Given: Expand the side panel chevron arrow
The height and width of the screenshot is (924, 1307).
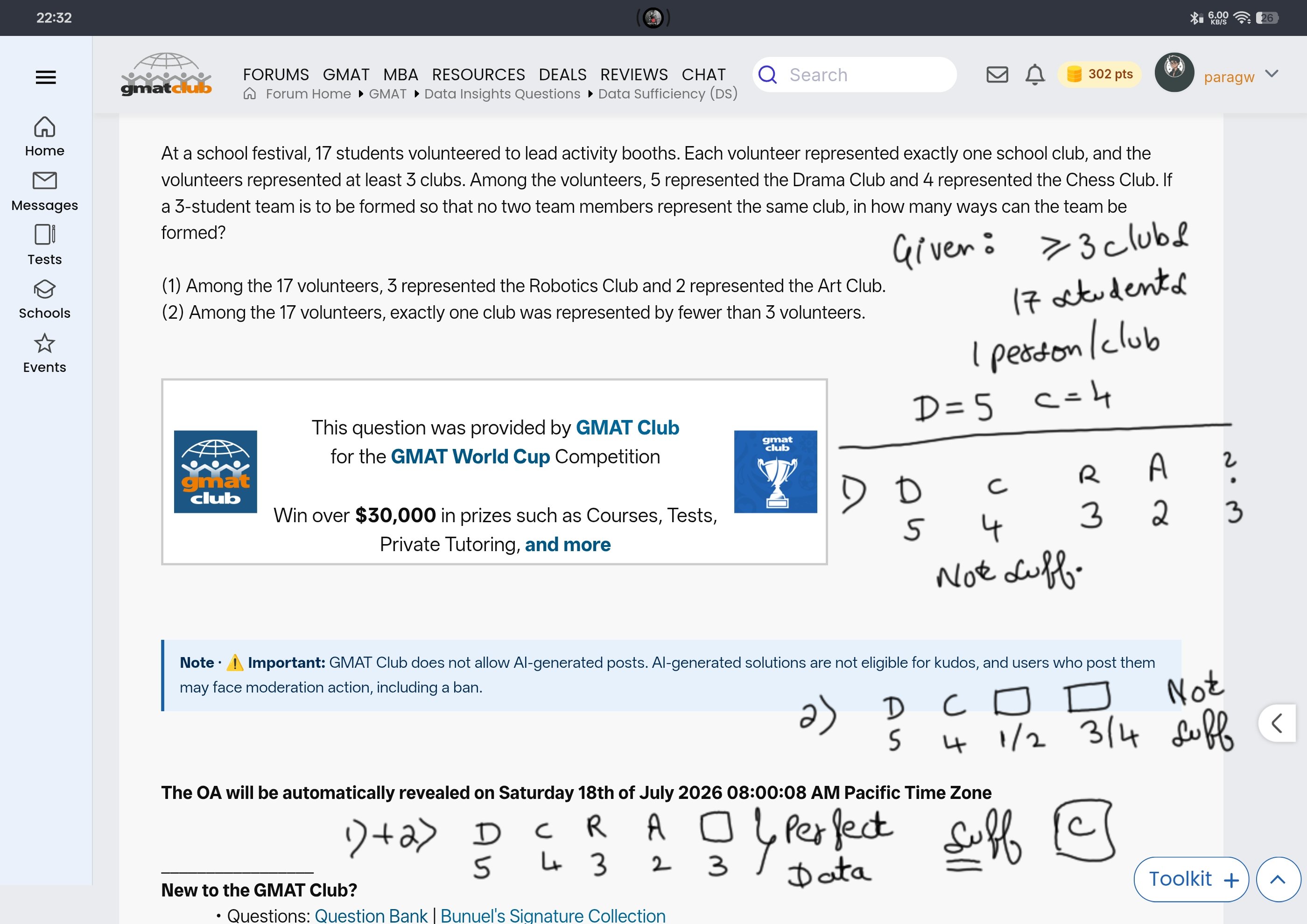Looking at the screenshot, I should coord(1277,723).
